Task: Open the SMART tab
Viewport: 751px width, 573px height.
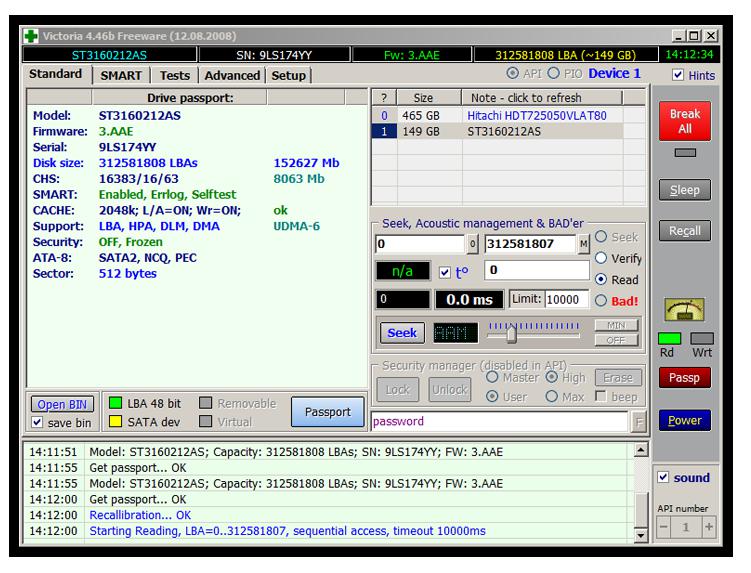Action: [121, 76]
